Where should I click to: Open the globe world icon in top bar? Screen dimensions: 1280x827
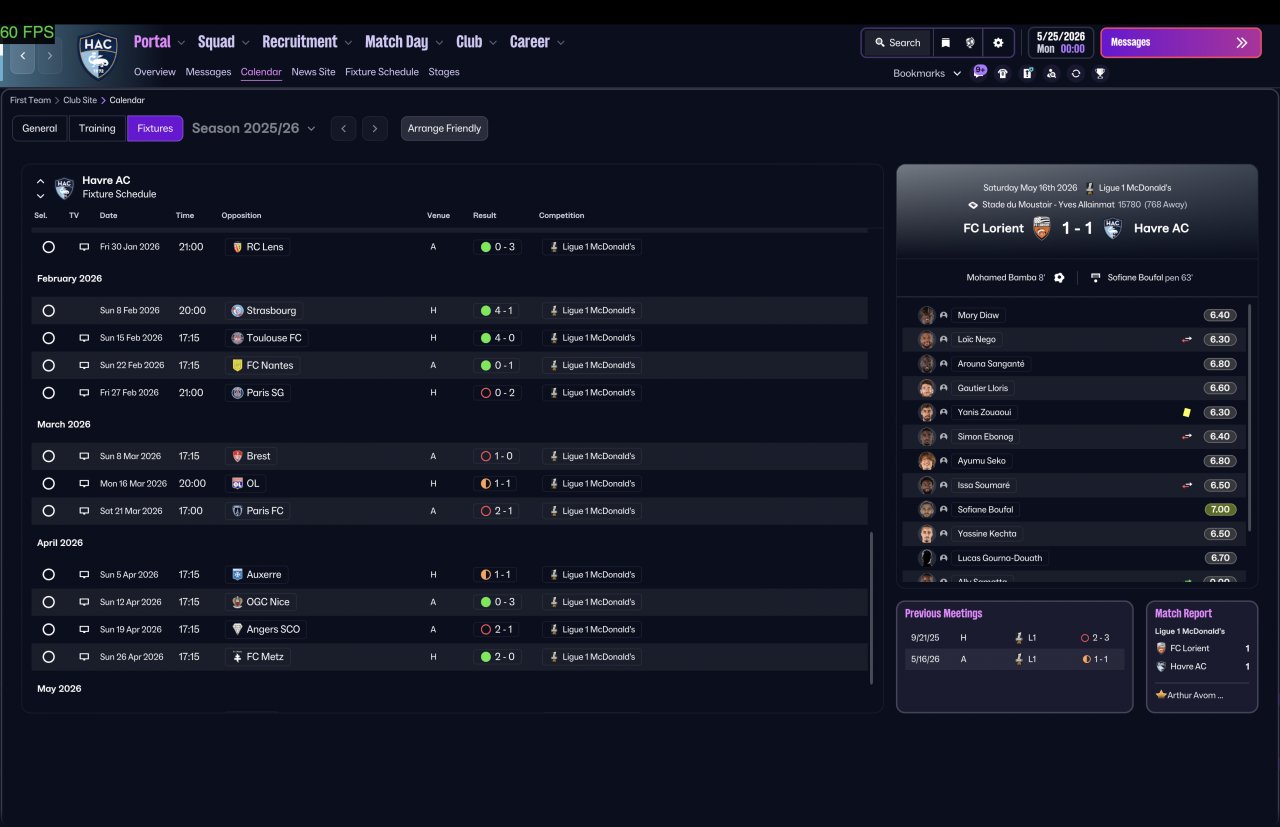970,43
